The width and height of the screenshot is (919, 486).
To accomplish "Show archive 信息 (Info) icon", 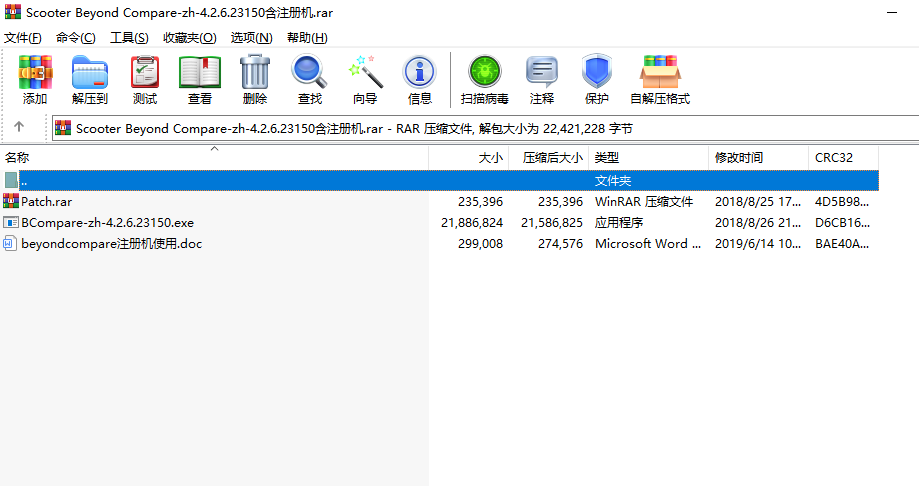I will pyautogui.click(x=420, y=73).
